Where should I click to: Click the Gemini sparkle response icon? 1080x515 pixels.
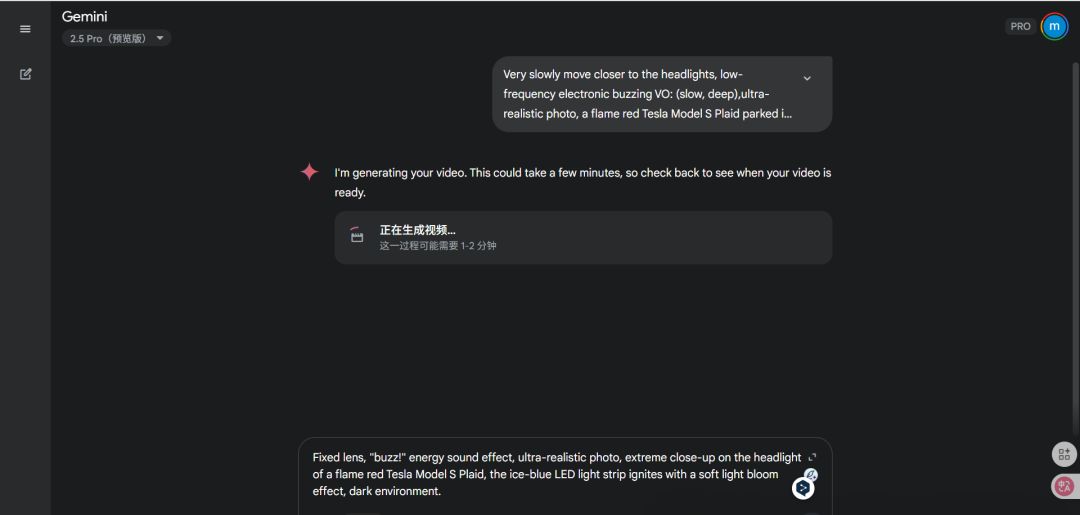pyautogui.click(x=309, y=172)
